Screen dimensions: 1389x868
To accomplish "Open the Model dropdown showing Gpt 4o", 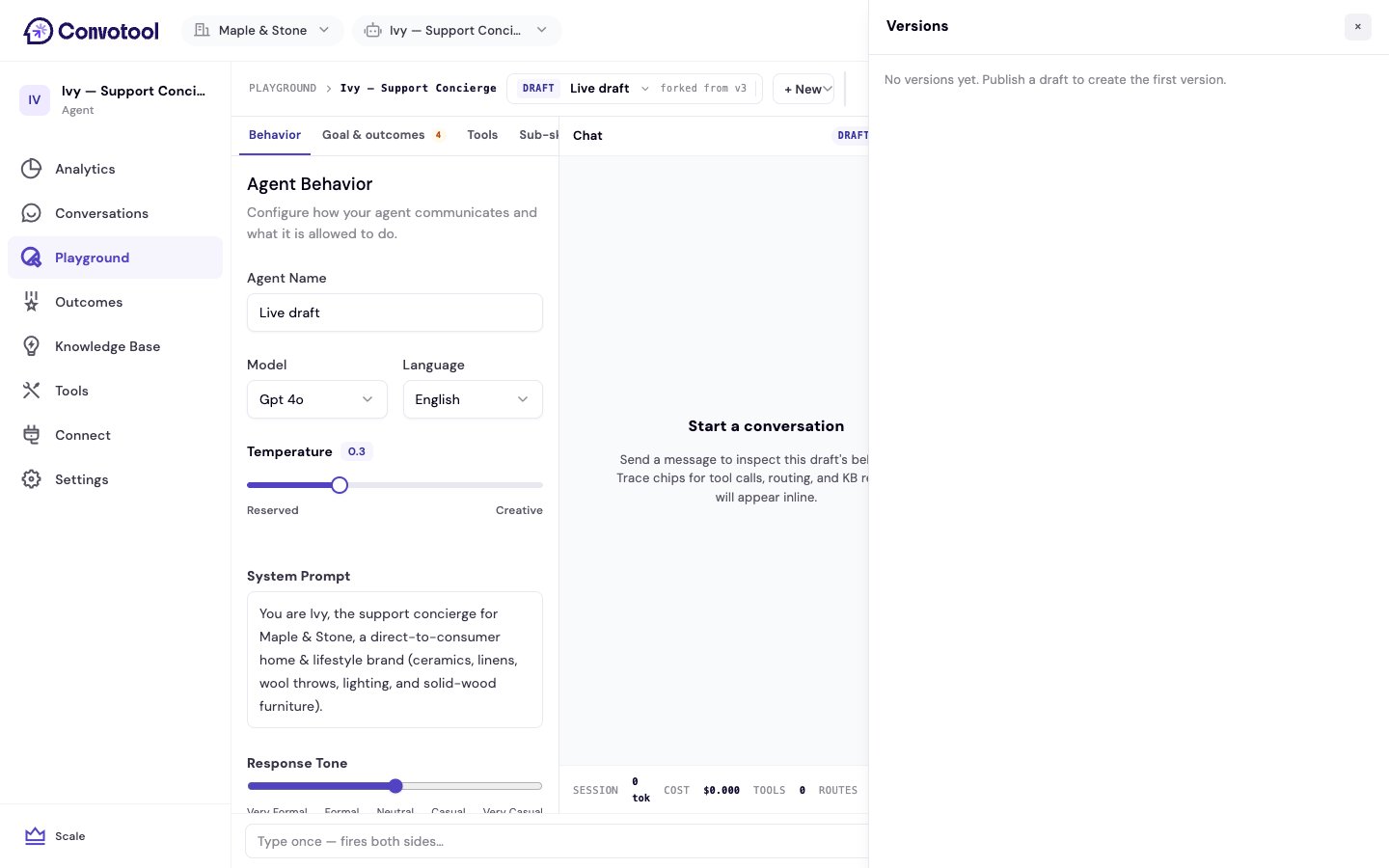I will tap(316, 399).
